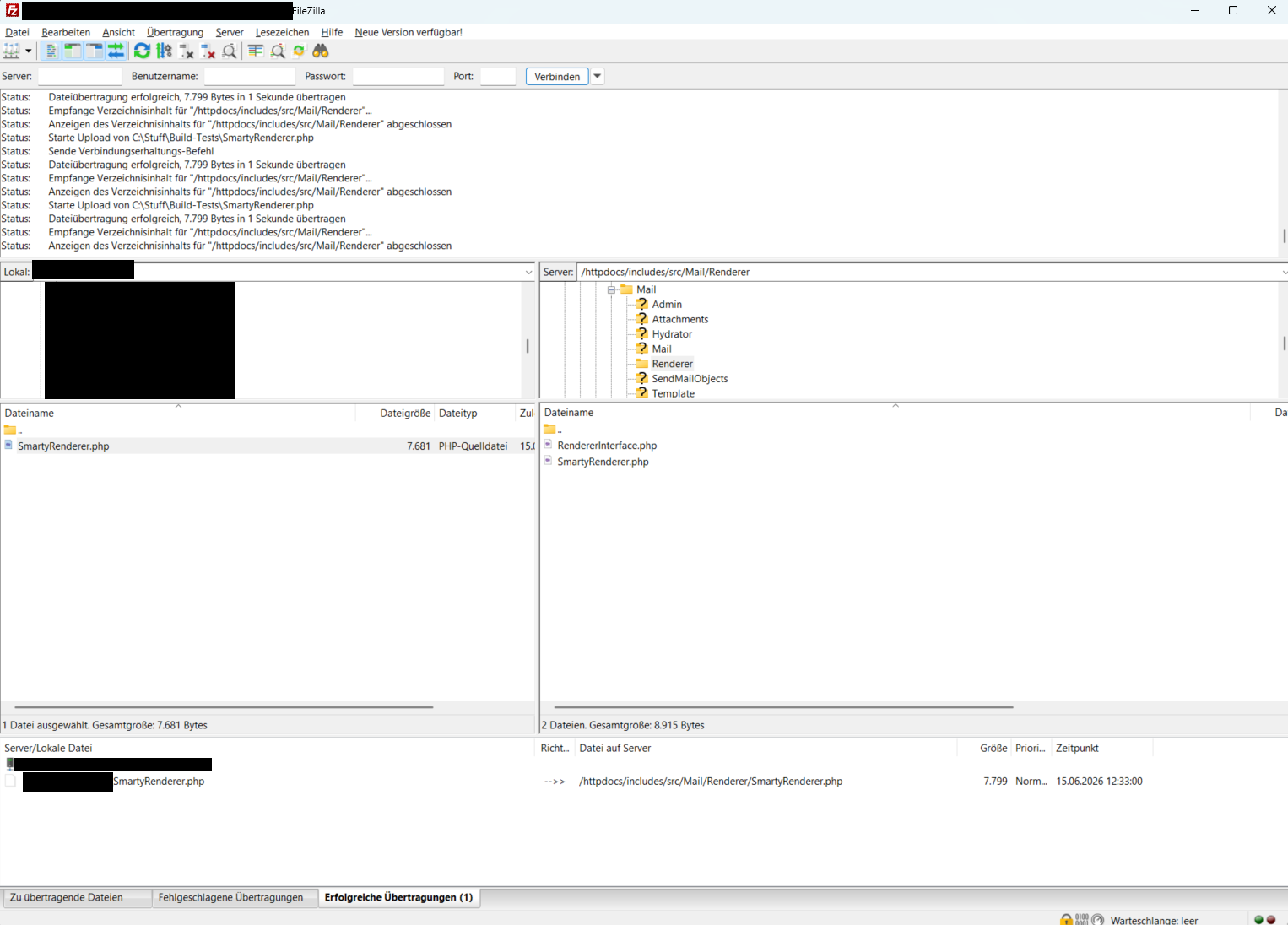
Task: Click the speed limits gauge icon
Action: [x=1097, y=919]
